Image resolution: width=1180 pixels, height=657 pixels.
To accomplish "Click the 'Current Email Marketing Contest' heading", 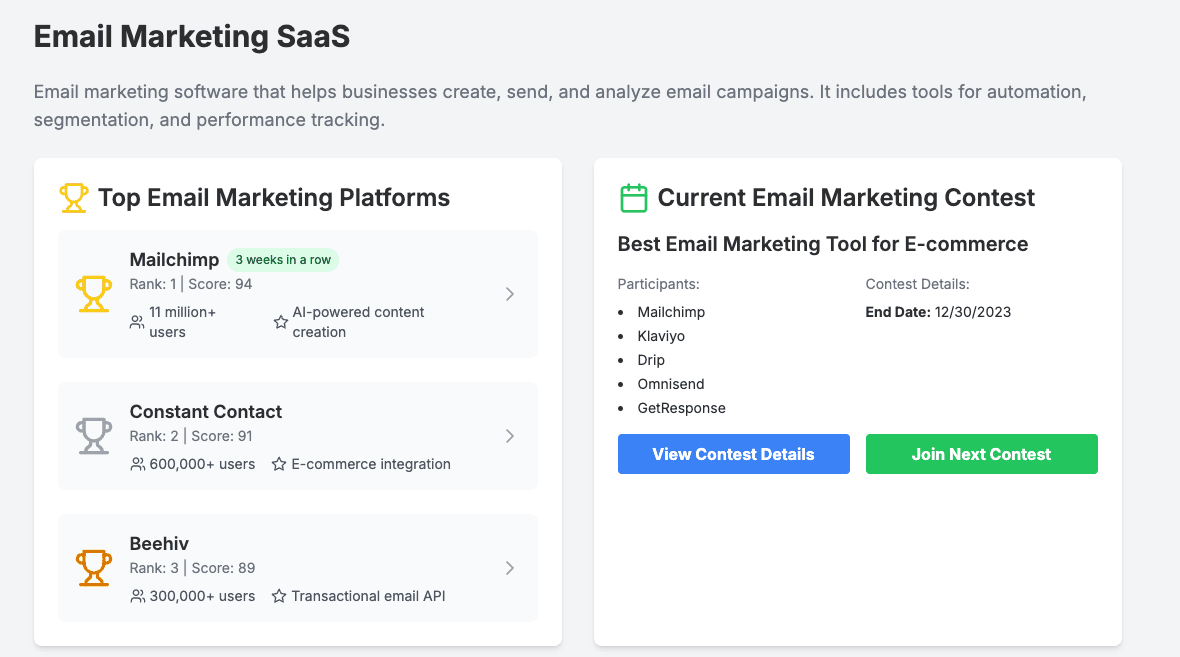I will pyautogui.click(x=846, y=198).
